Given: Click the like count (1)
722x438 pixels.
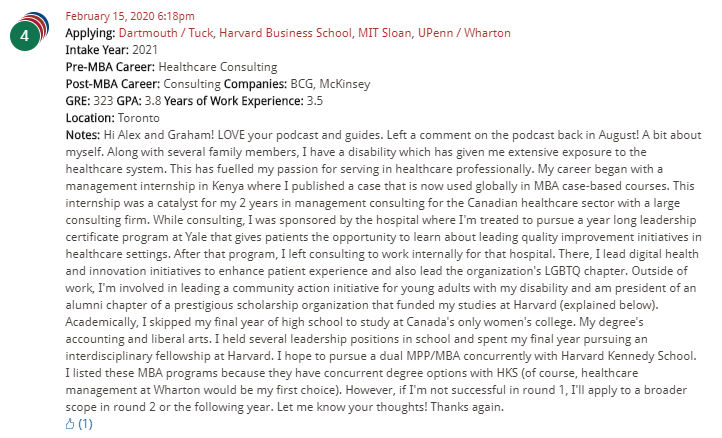Looking at the screenshot, I should pyautogui.click(x=85, y=424).
